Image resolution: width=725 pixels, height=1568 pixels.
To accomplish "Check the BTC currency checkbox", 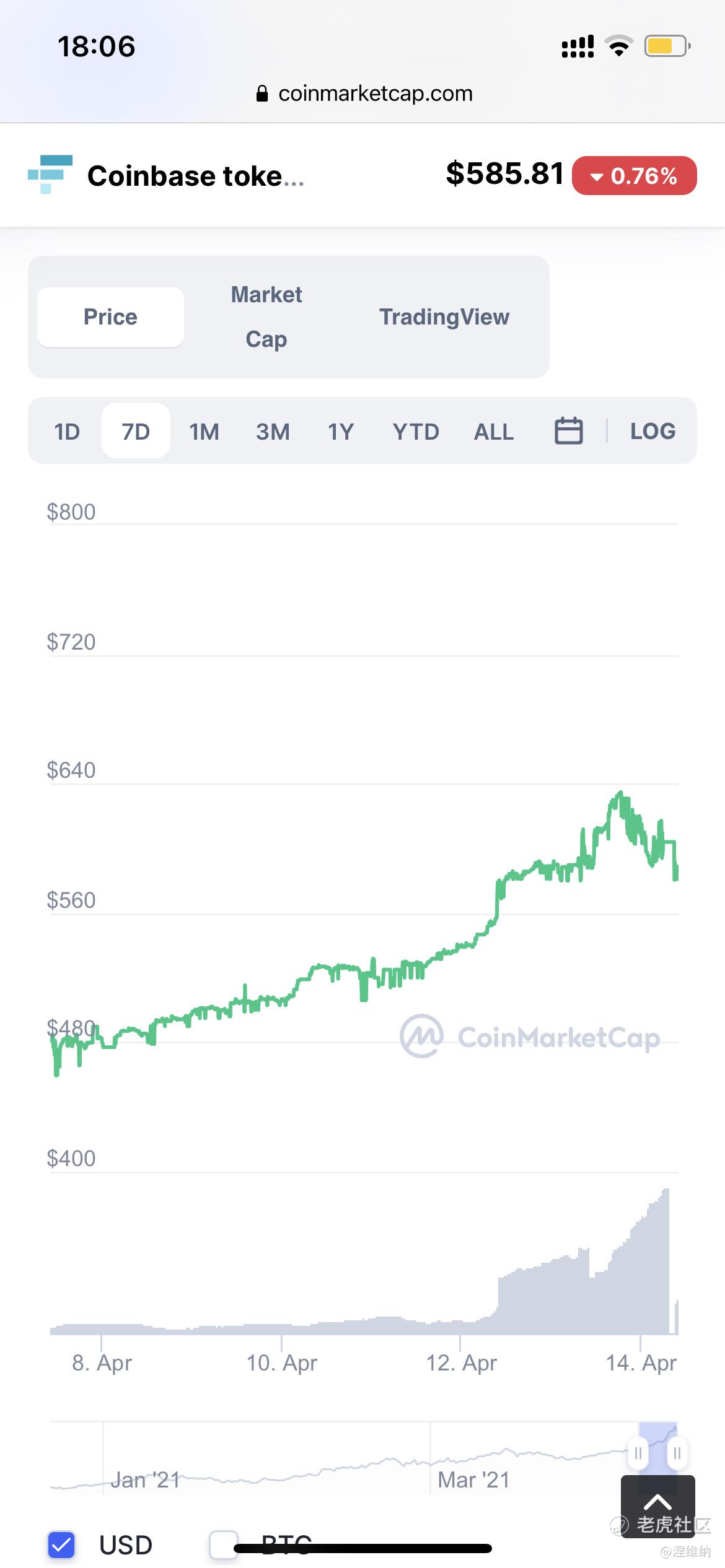I will 223,1544.
